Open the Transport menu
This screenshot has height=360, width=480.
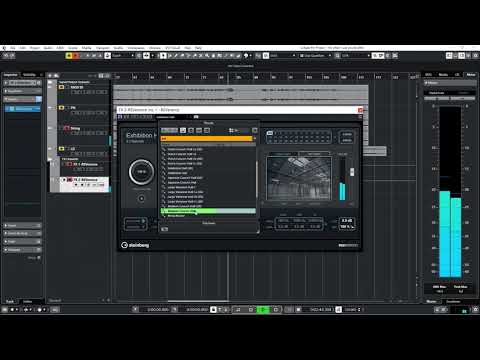coord(103,48)
